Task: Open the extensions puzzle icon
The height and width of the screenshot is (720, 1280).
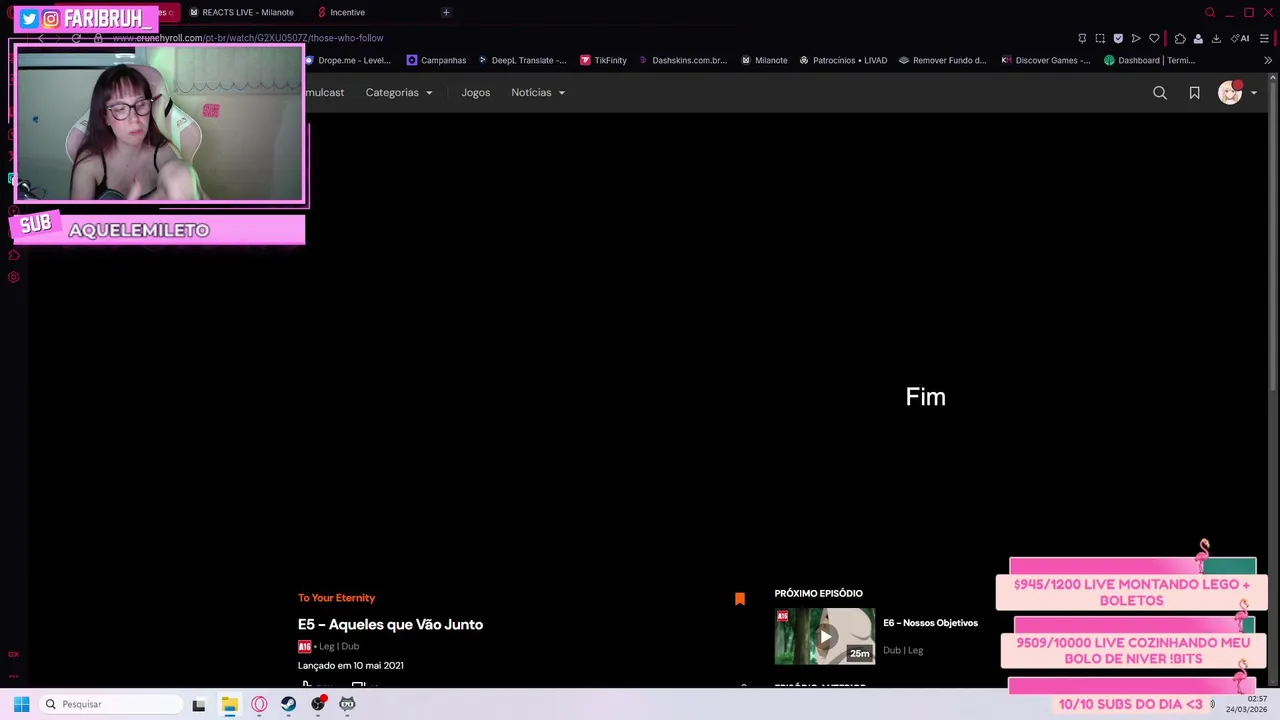Action: 1180,38
